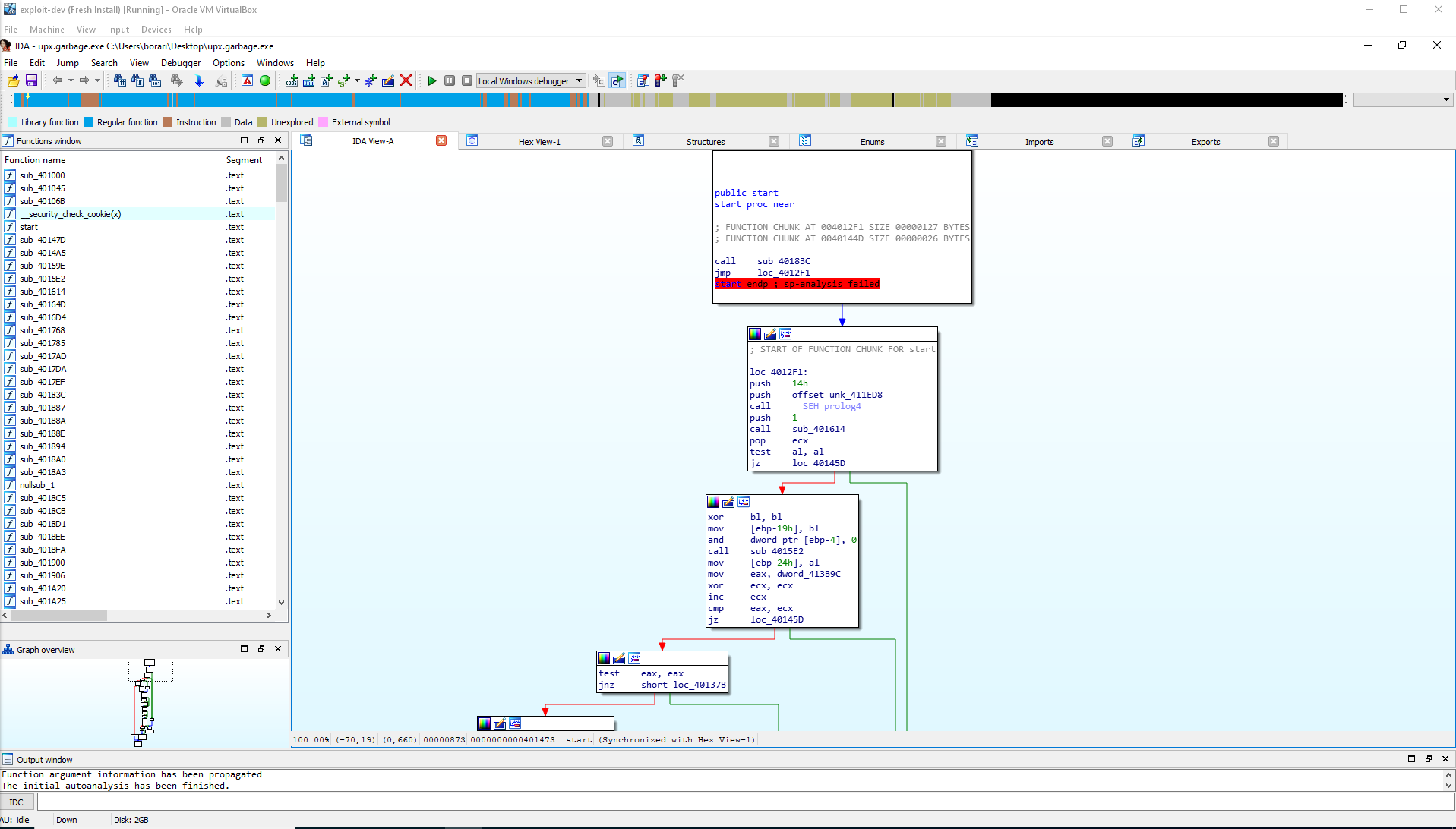Click the red X delete icon

point(406,80)
